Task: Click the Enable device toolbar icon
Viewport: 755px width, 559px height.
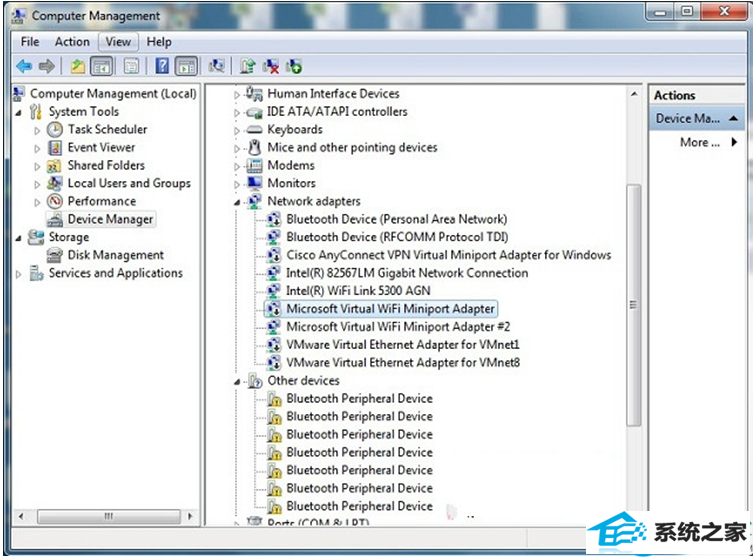Action: click(x=294, y=66)
